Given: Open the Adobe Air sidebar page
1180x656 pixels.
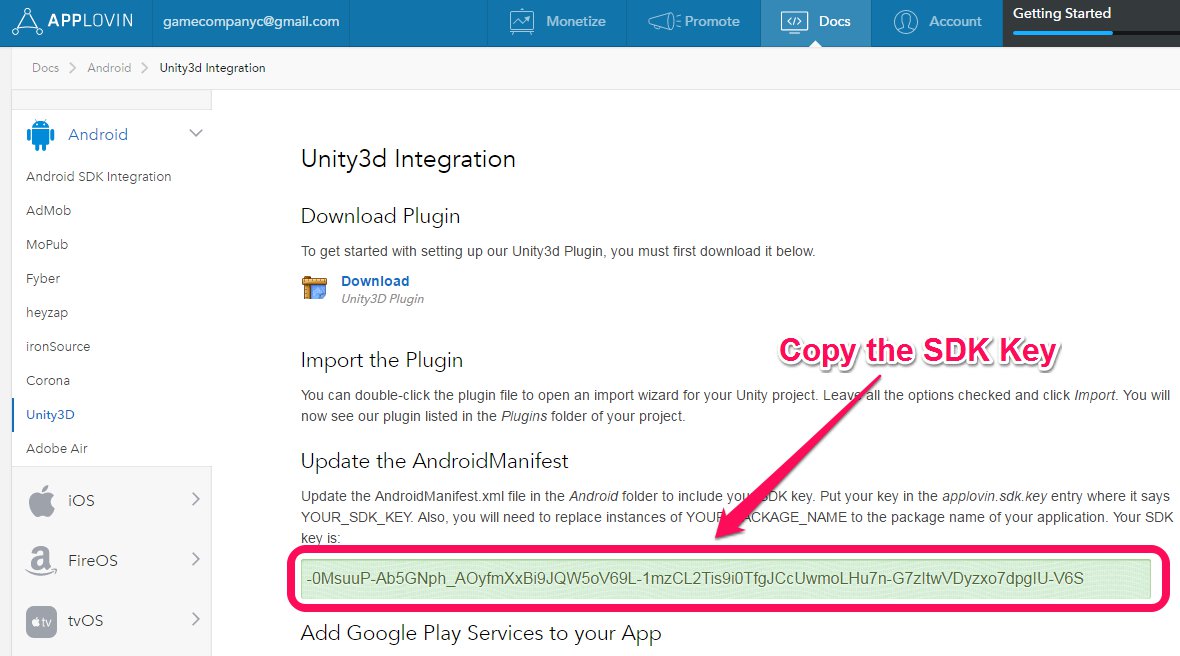Looking at the screenshot, I should click(56, 448).
